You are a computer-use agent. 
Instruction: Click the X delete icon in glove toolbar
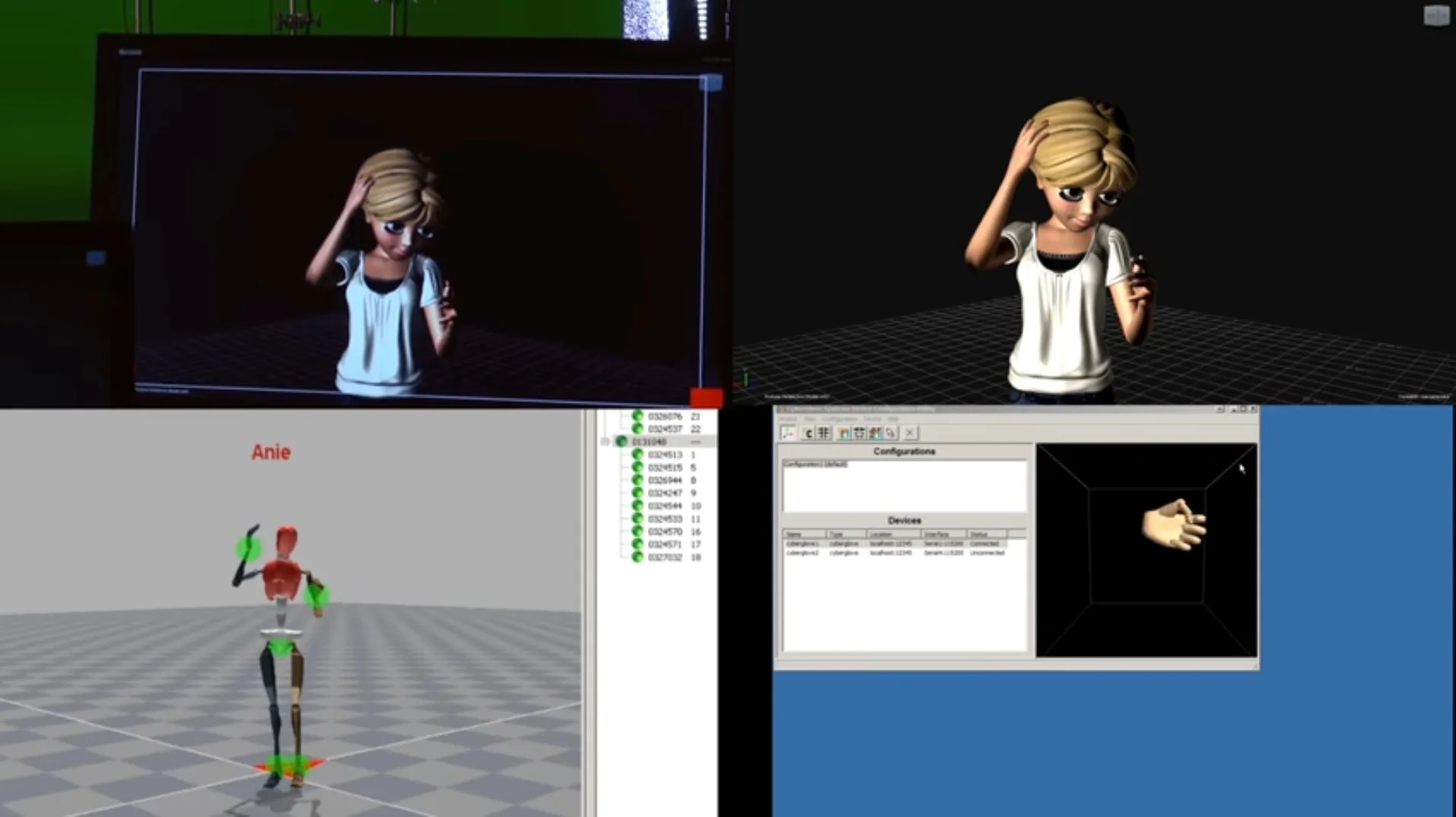pos(910,433)
